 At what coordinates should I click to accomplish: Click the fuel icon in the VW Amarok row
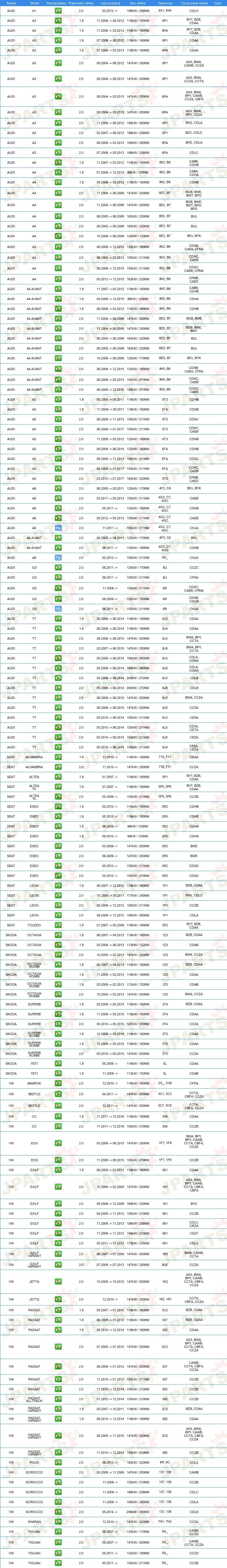click(58, 1084)
